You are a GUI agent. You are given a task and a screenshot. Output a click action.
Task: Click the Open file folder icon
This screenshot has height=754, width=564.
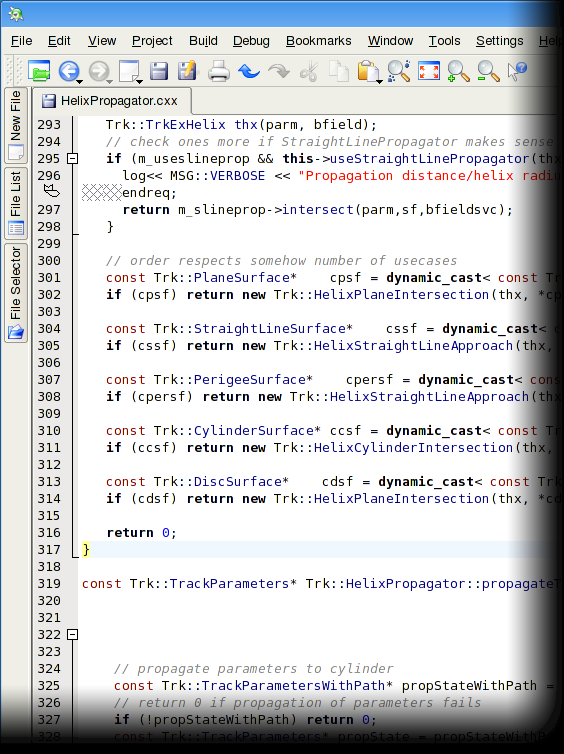[39, 71]
